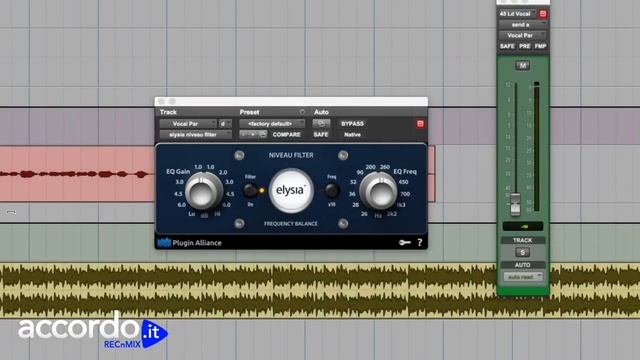
Task: Toggle the Filter On switch
Action: [250, 190]
